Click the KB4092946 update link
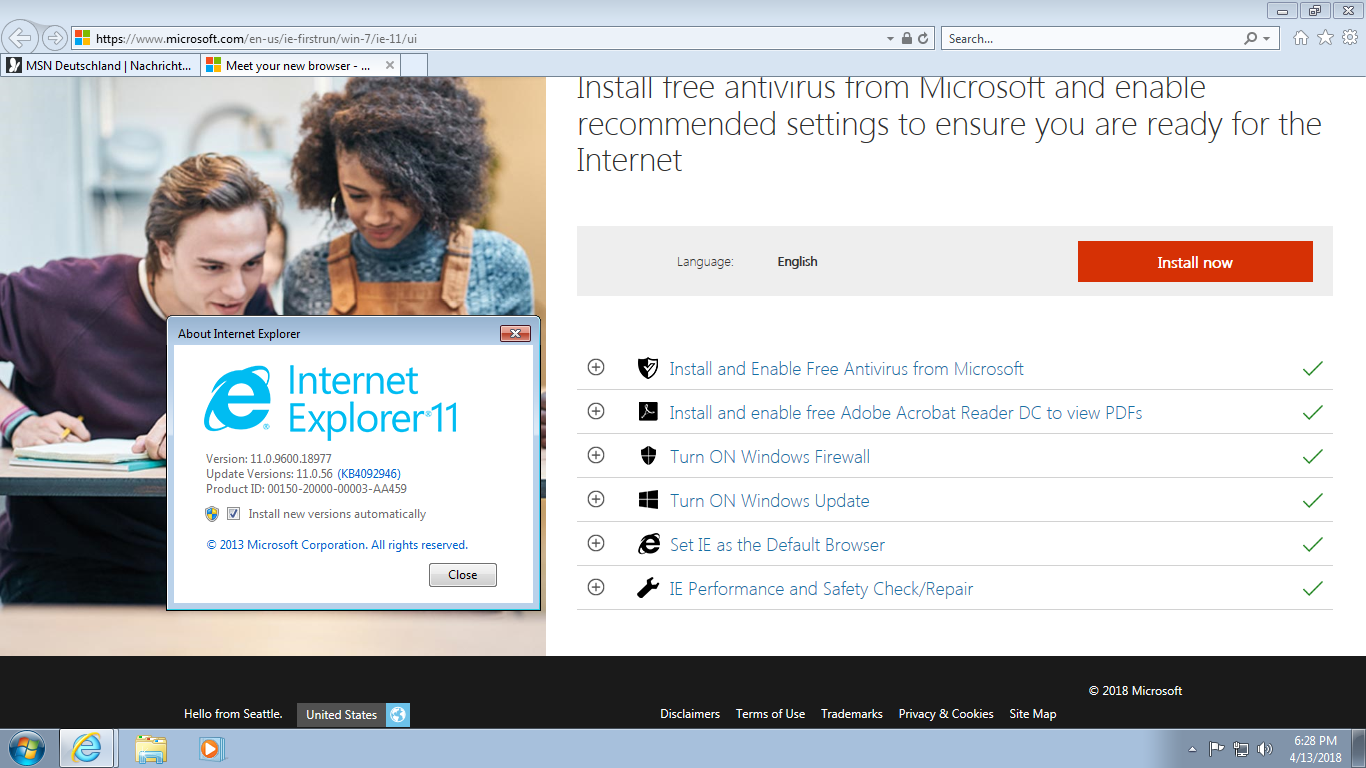Image resolution: width=1366 pixels, height=768 pixels. point(369,474)
